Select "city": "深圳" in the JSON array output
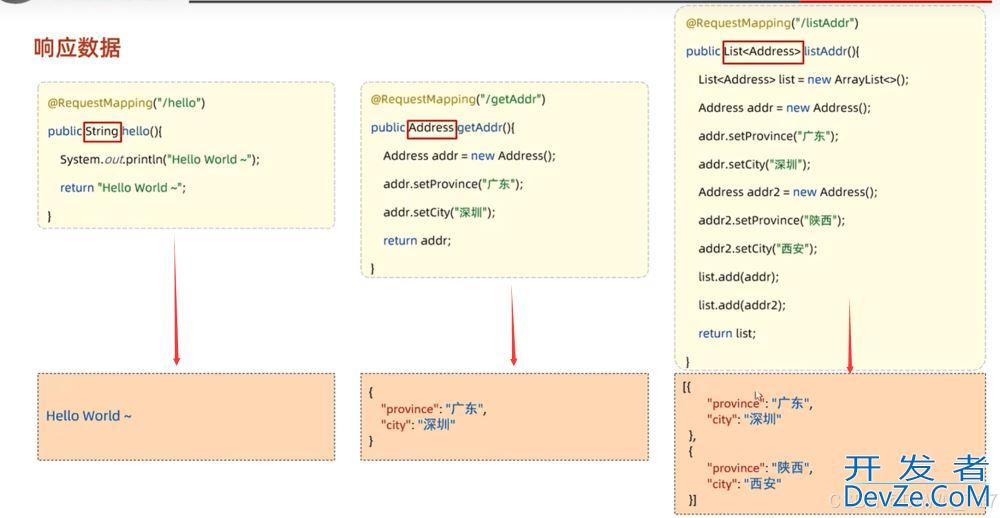Image resolution: width=1000 pixels, height=518 pixels. pyautogui.click(x=744, y=420)
